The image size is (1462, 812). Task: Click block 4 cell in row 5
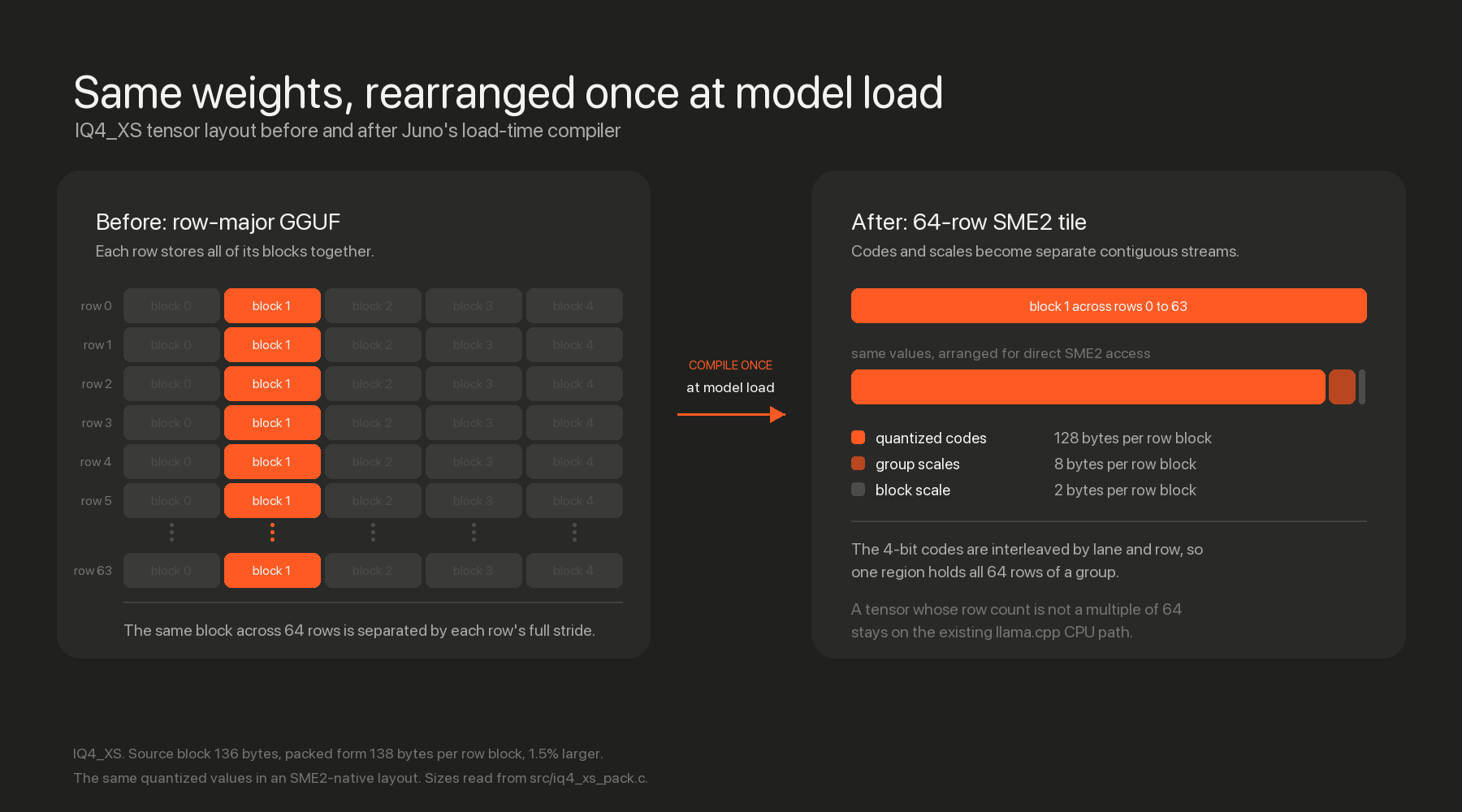coord(574,501)
